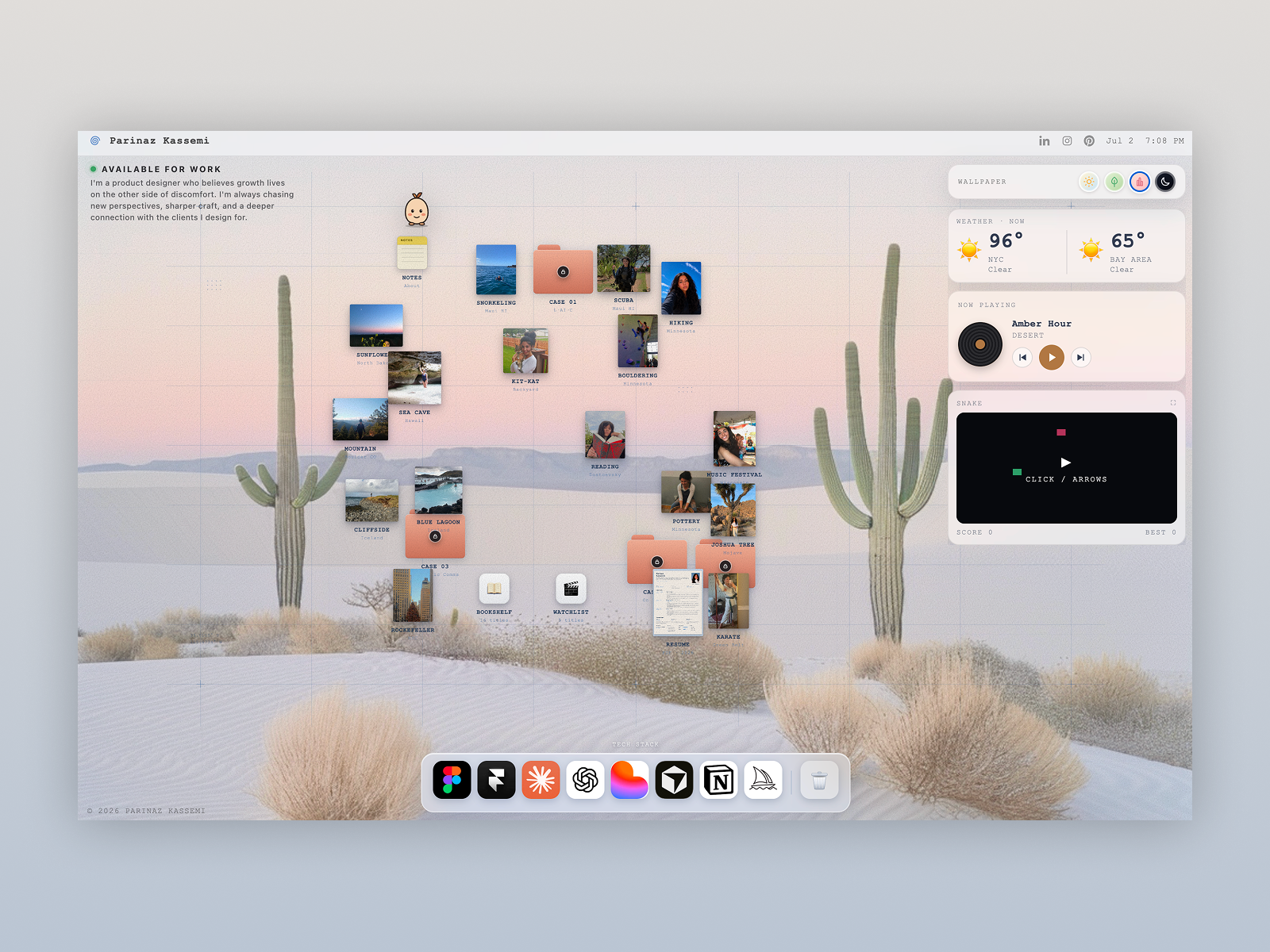
Task: Open the Sunflower photo
Action: click(x=376, y=325)
